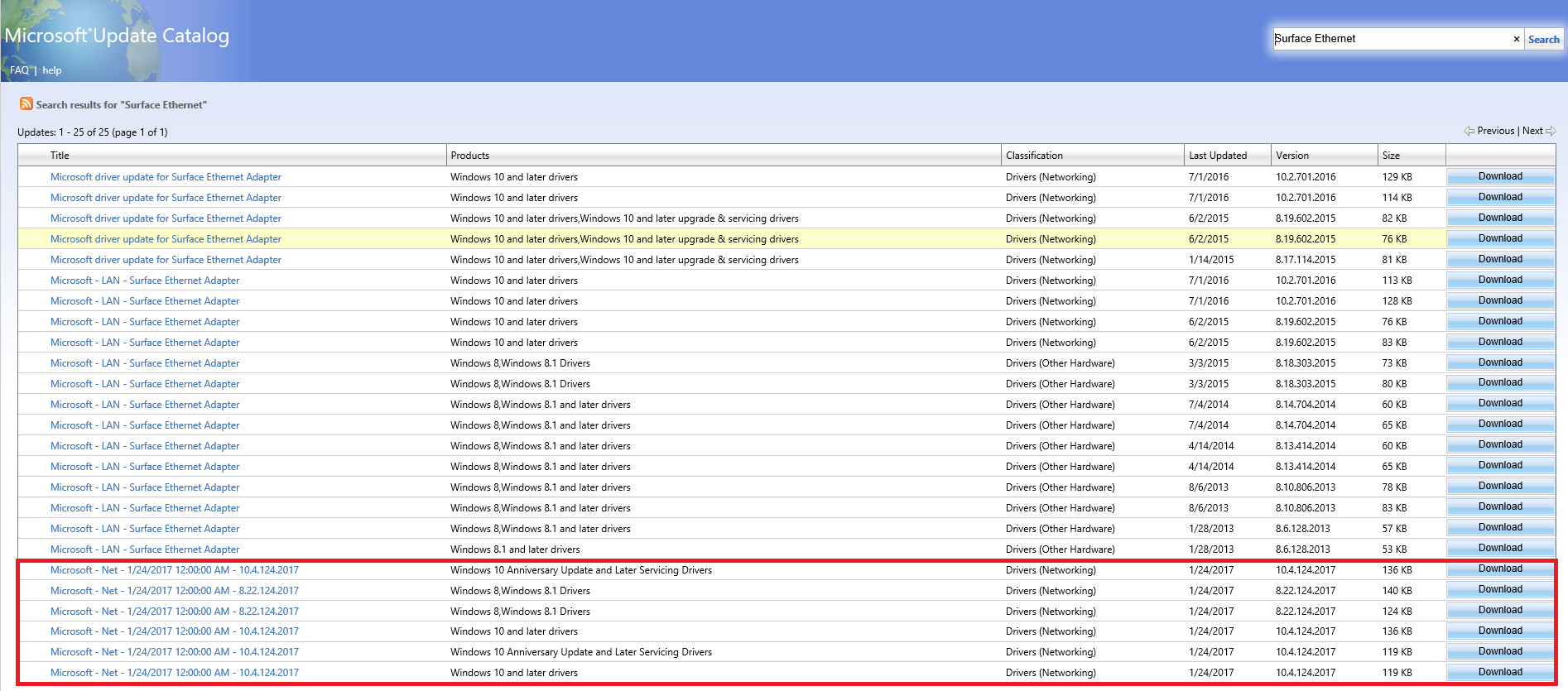Sort results by the Title column
1568x691 pixels.
pyautogui.click(x=60, y=156)
